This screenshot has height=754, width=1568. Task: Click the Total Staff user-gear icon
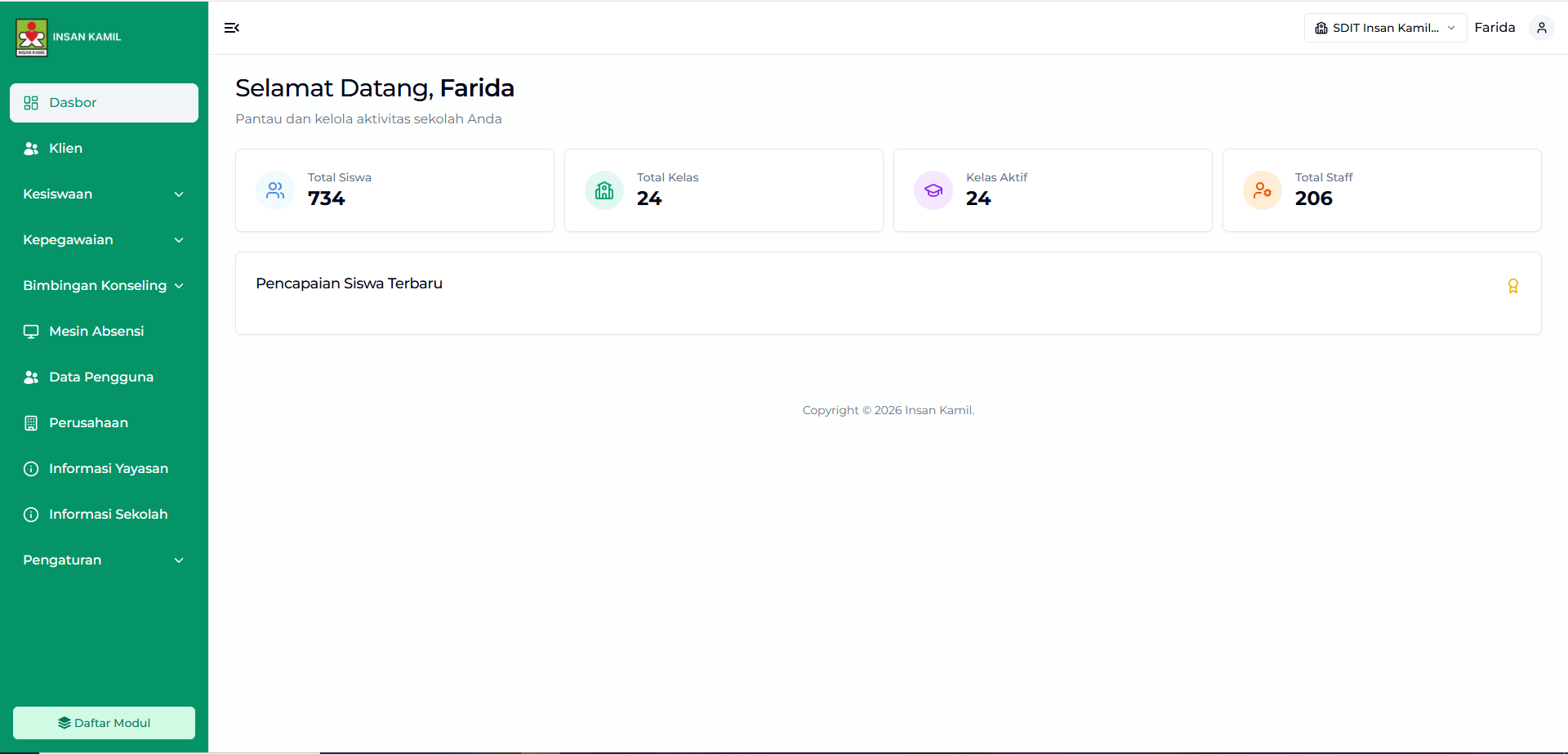pos(1263,190)
